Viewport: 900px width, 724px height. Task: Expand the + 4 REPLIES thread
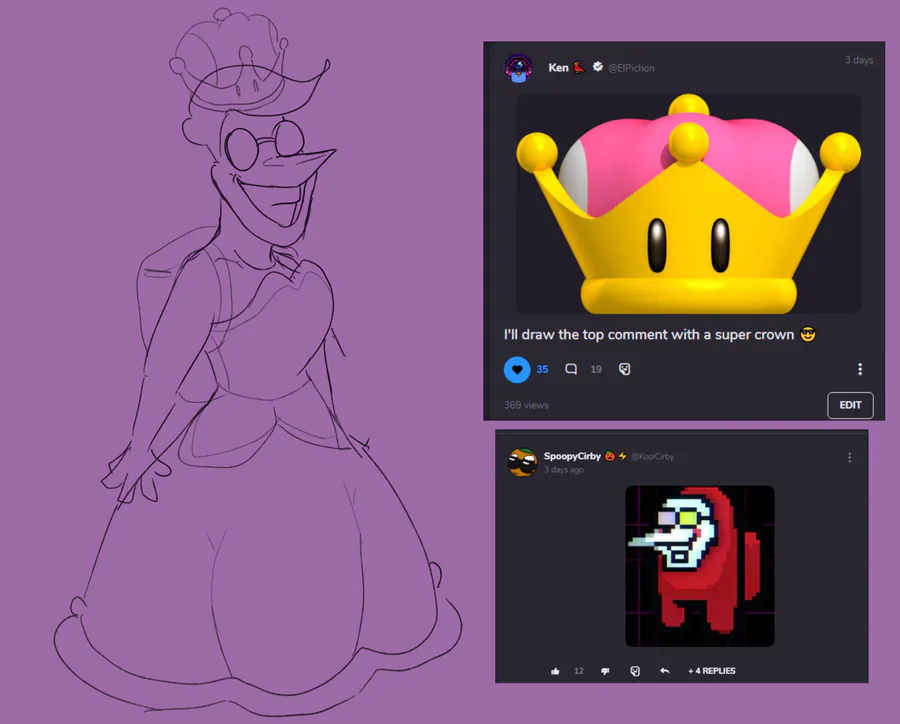[712, 671]
